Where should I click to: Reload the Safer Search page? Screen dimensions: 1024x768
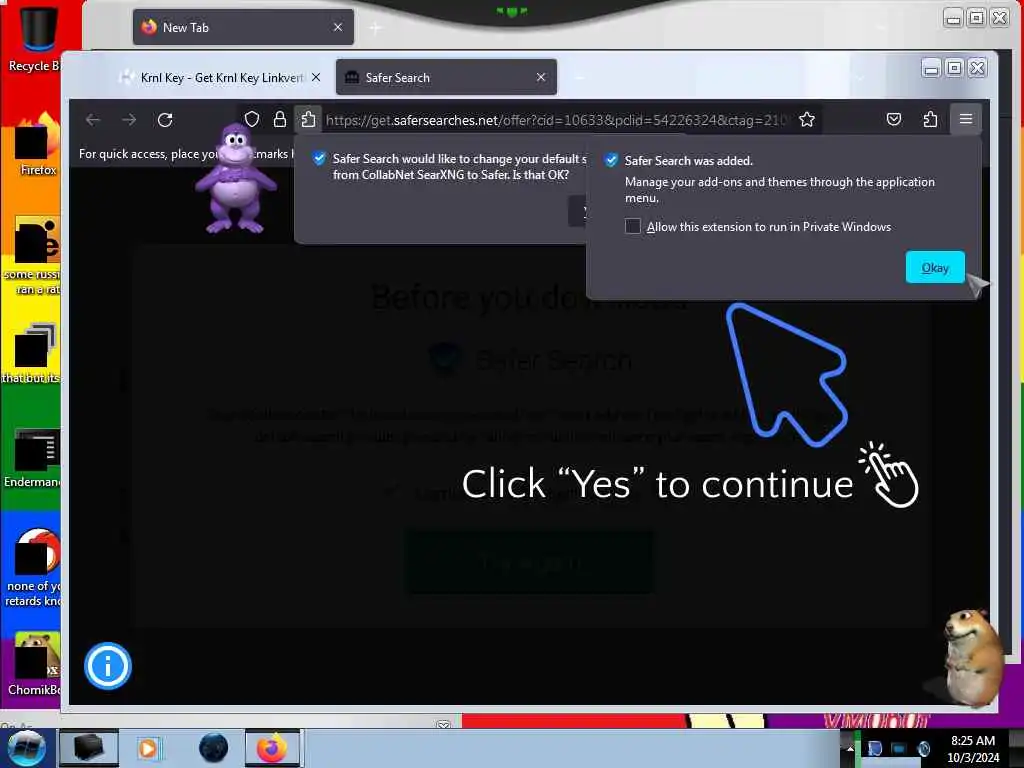coord(165,120)
